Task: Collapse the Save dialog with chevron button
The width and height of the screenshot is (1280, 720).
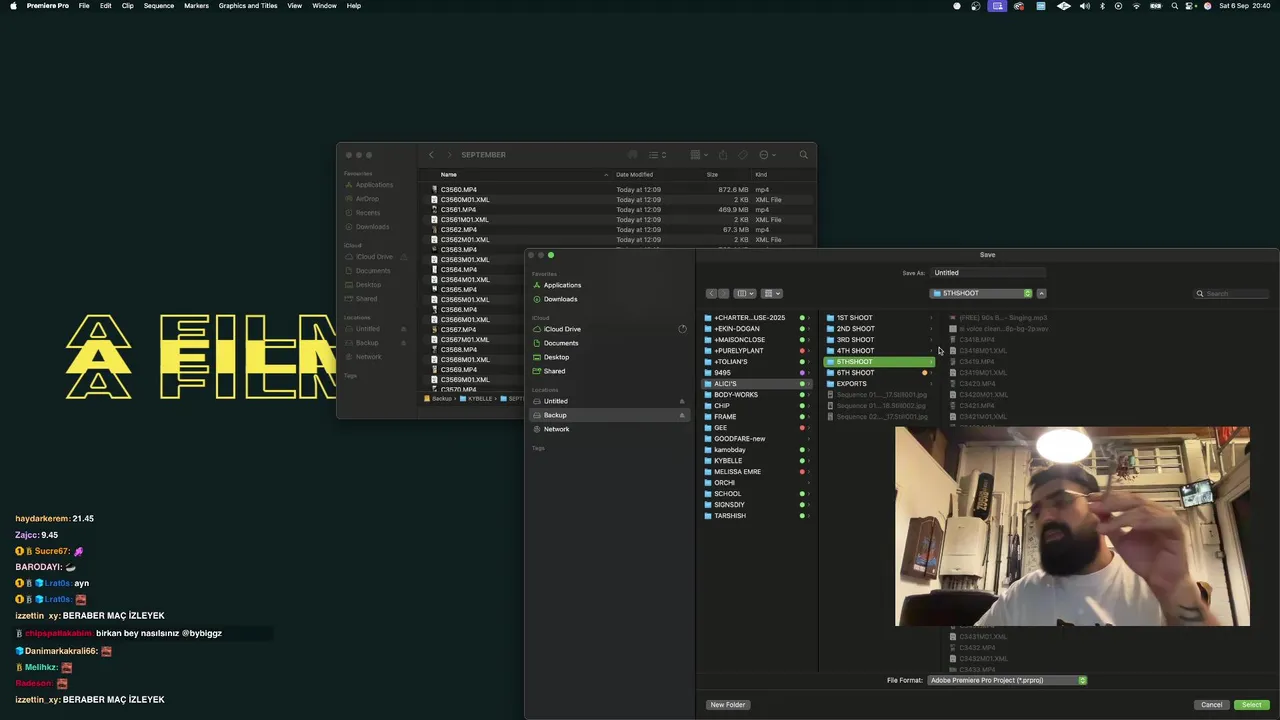Action: pos(1041,293)
